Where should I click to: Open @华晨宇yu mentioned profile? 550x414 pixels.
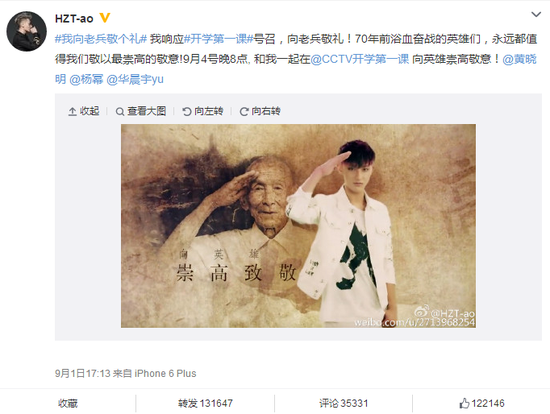click(x=135, y=80)
